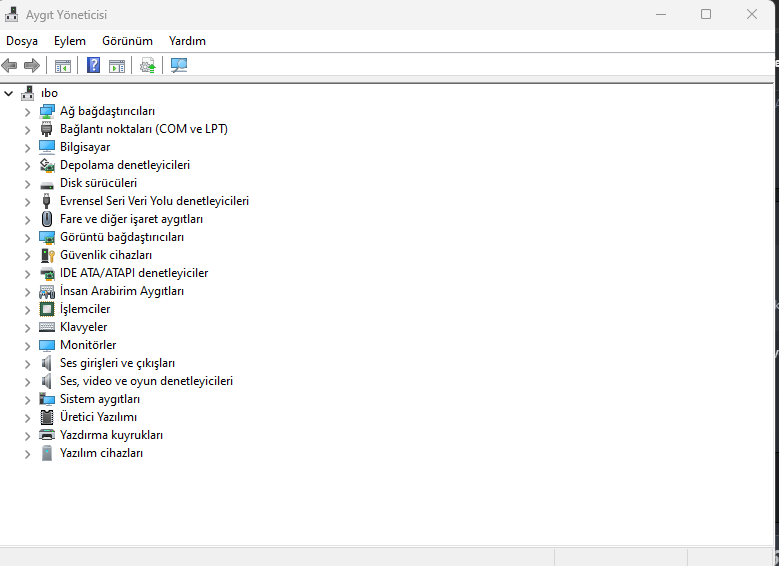The height and width of the screenshot is (566, 779).
Task: Toggle the console tree pane icon
Action: [x=63, y=66]
